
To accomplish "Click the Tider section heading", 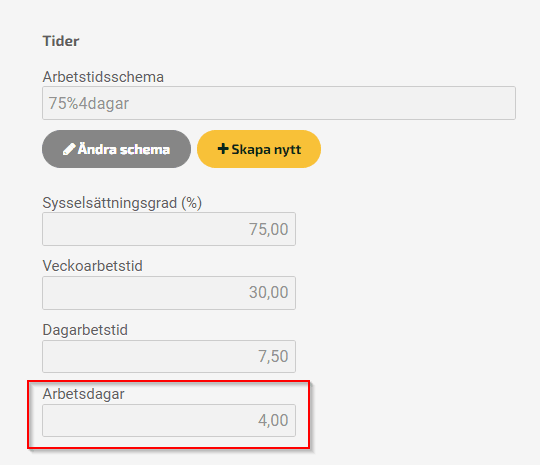I will 61,41.
